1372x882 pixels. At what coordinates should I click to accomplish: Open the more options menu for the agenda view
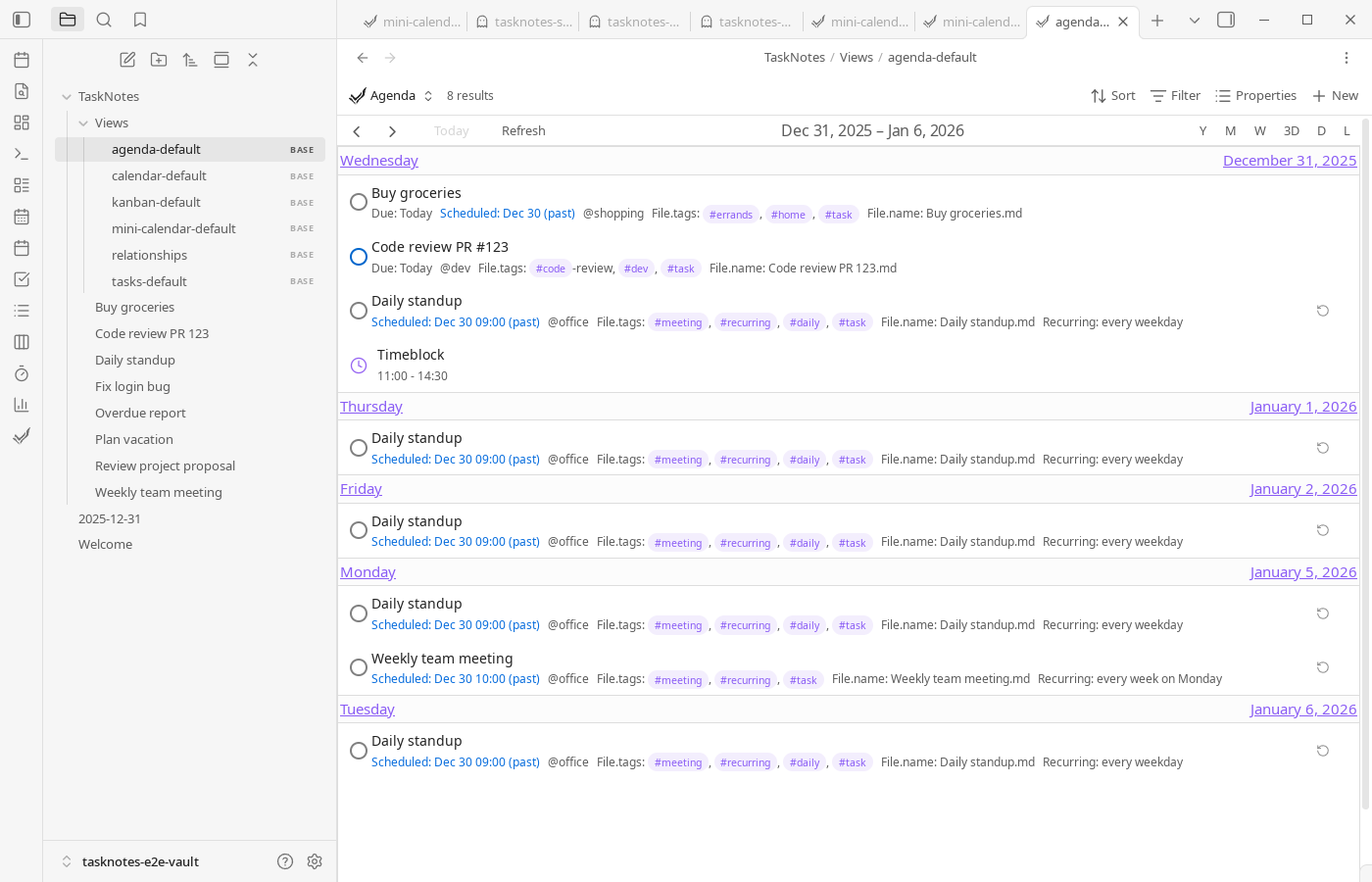pyautogui.click(x=1347, y=58)
